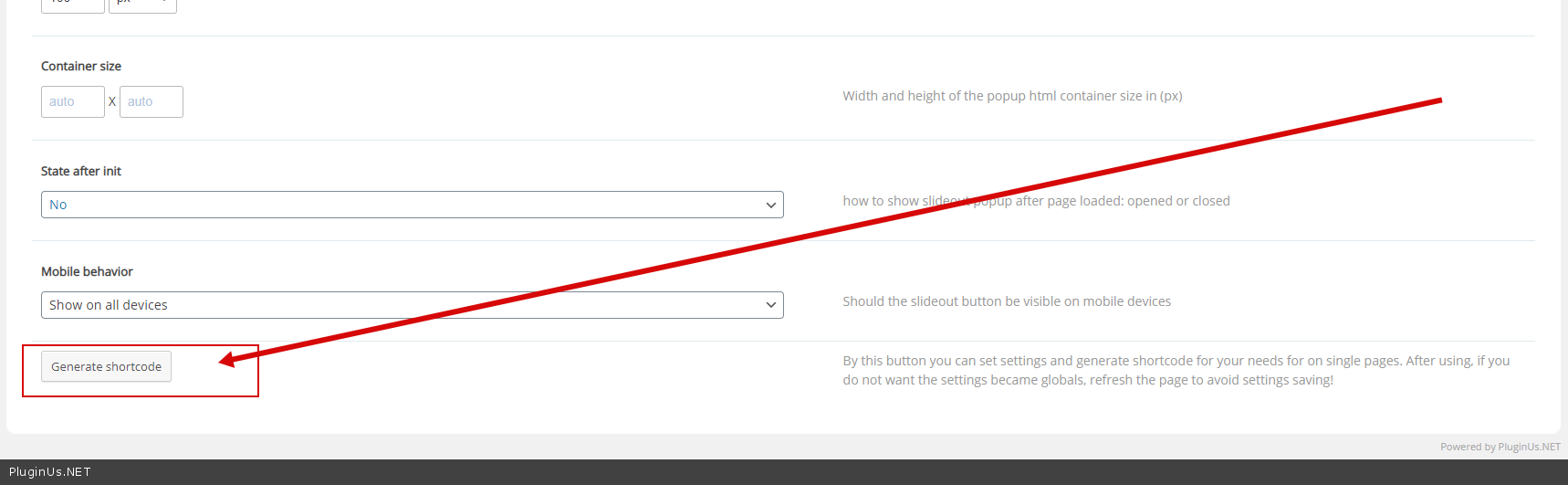This screenshot has height=485, width=1568.
Task: Follow the 'Powered by PluginUs.NET' link
Action: [1500, 447]
